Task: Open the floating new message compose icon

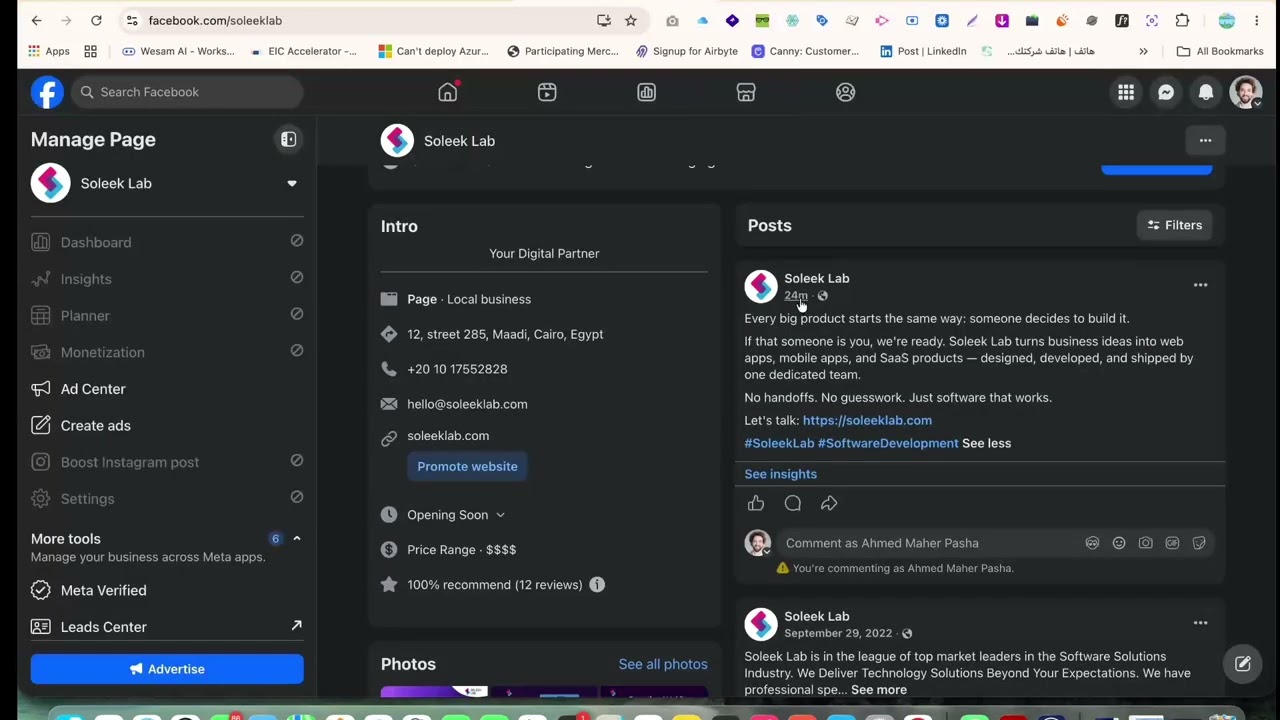Action: click(1243, 663)
